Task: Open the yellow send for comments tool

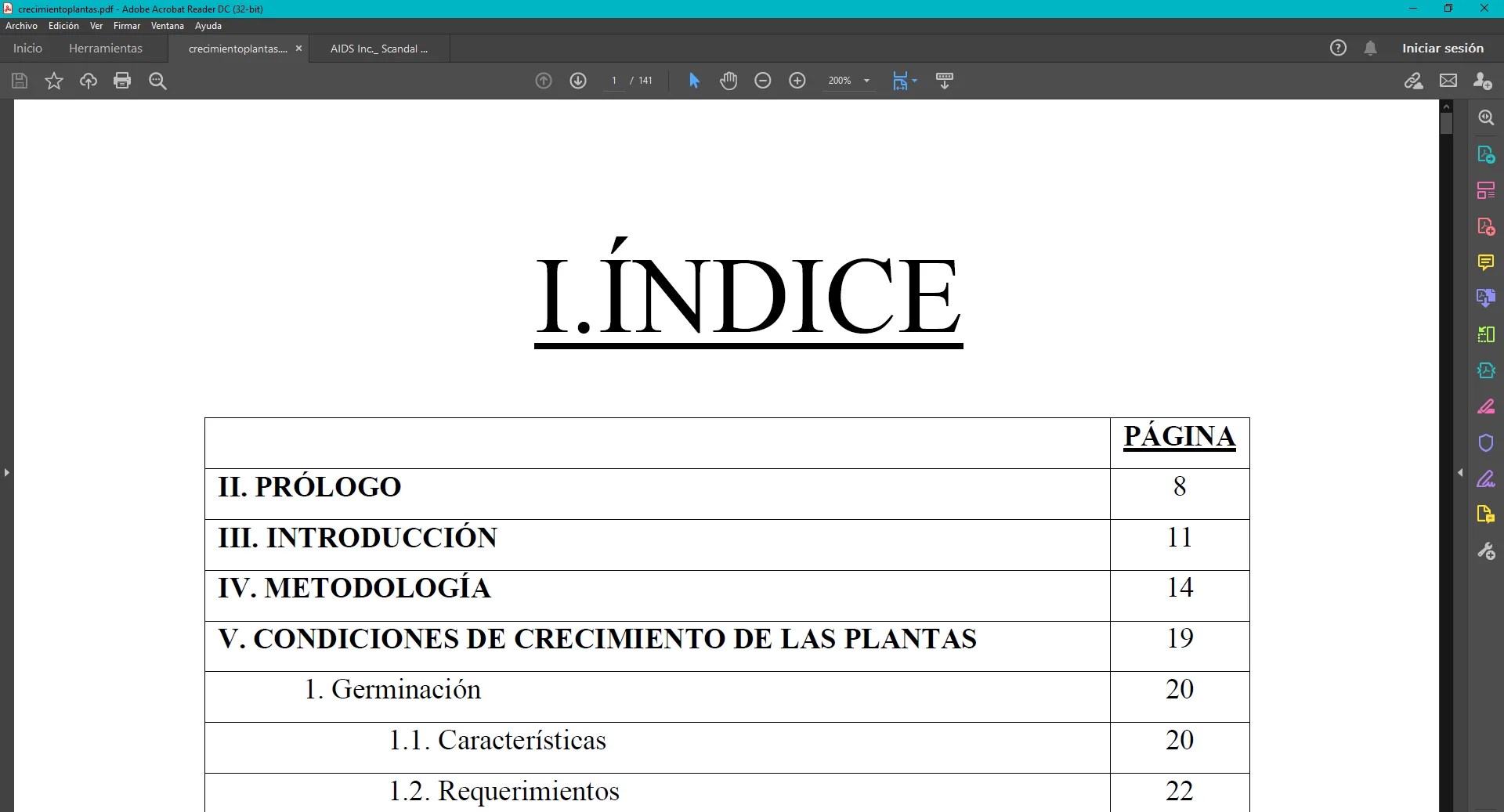Action: (x=1486, y=514)
